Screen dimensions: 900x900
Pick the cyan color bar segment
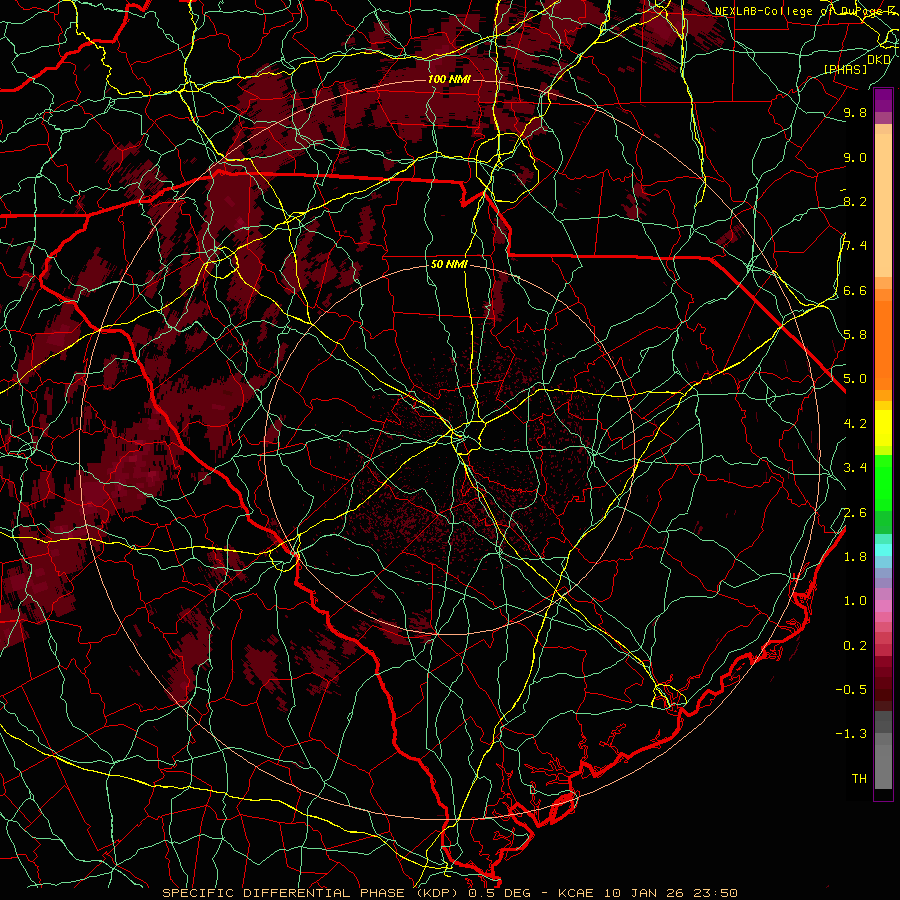(883, 550)
